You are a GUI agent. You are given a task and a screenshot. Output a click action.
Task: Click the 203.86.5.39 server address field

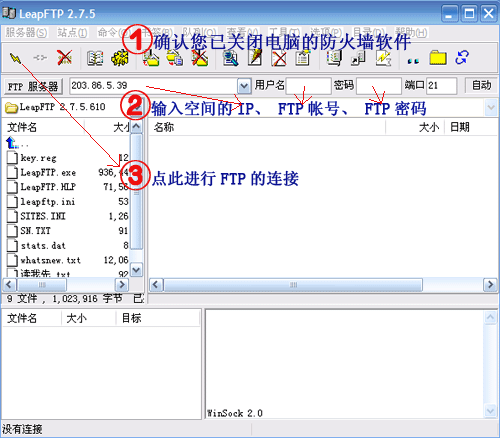[x=154, y=86]
